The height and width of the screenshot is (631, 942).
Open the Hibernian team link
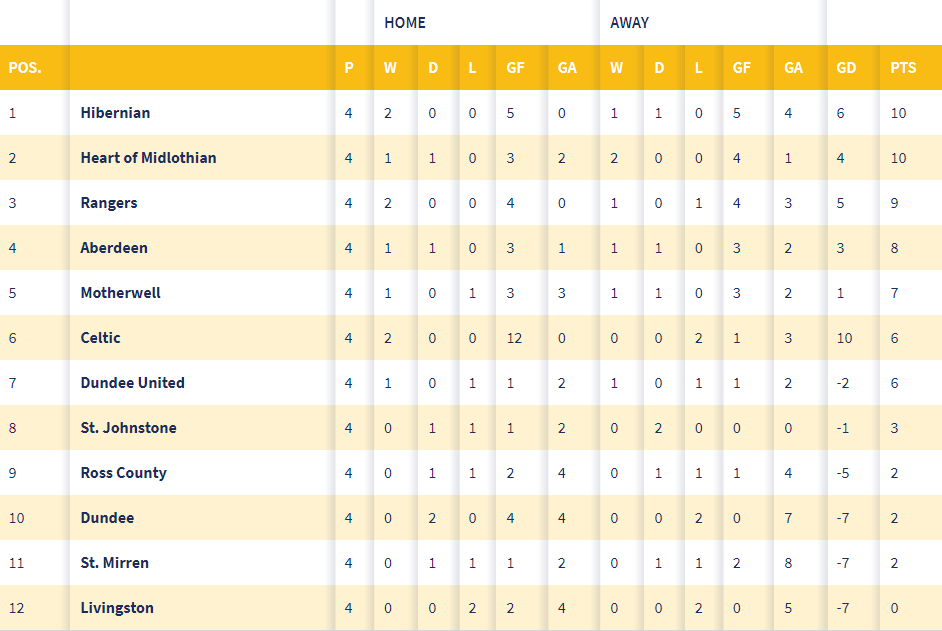[115, 113]
